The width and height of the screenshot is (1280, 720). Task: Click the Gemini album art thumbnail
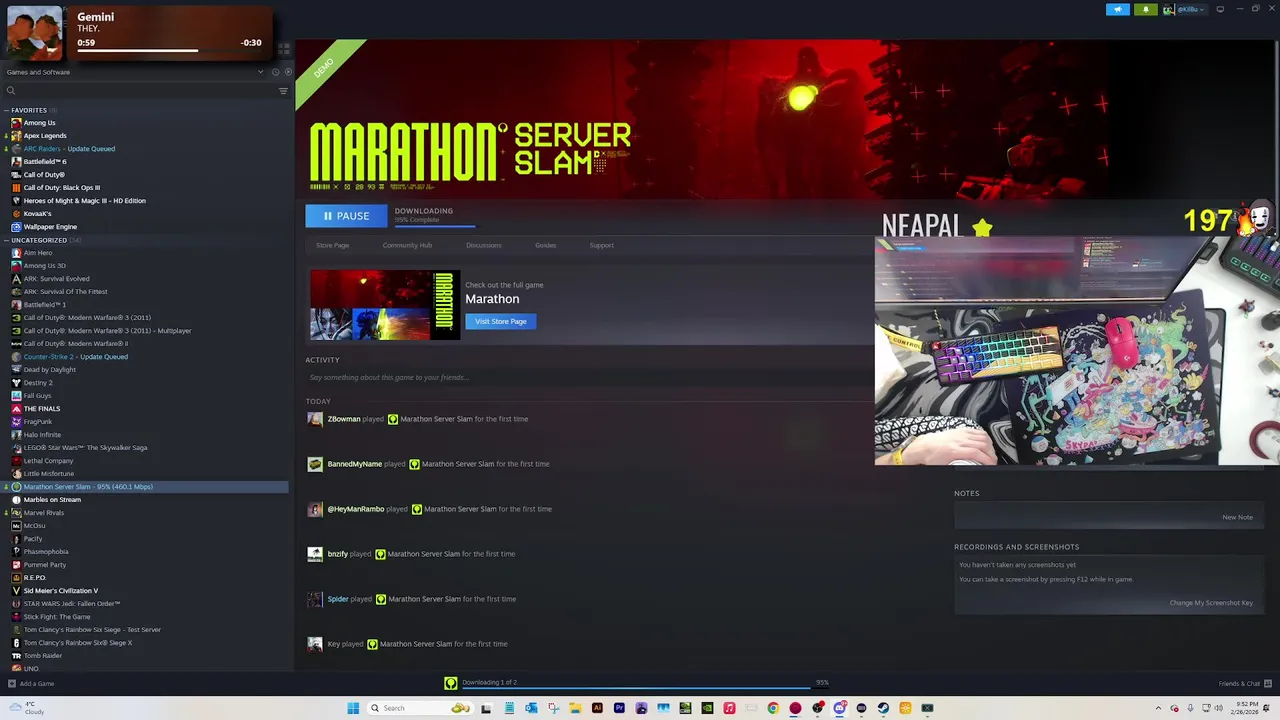tap(35, 33)
